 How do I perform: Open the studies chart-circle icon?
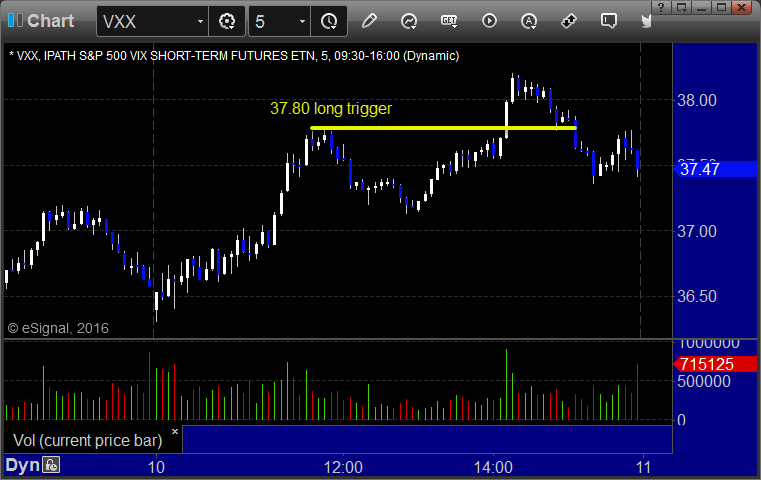[409, 21]
